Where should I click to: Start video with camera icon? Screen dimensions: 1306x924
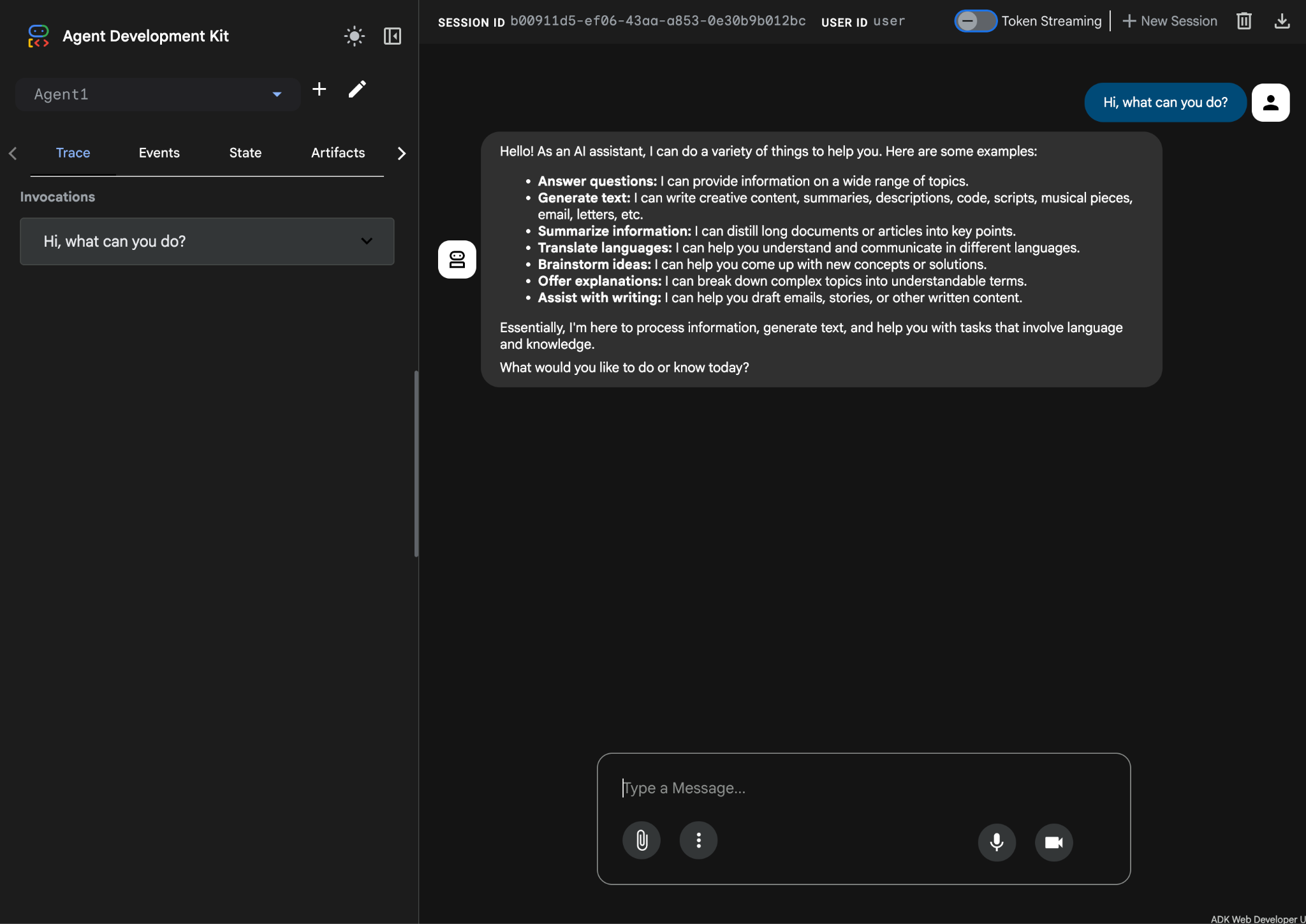click(1053, 842)
